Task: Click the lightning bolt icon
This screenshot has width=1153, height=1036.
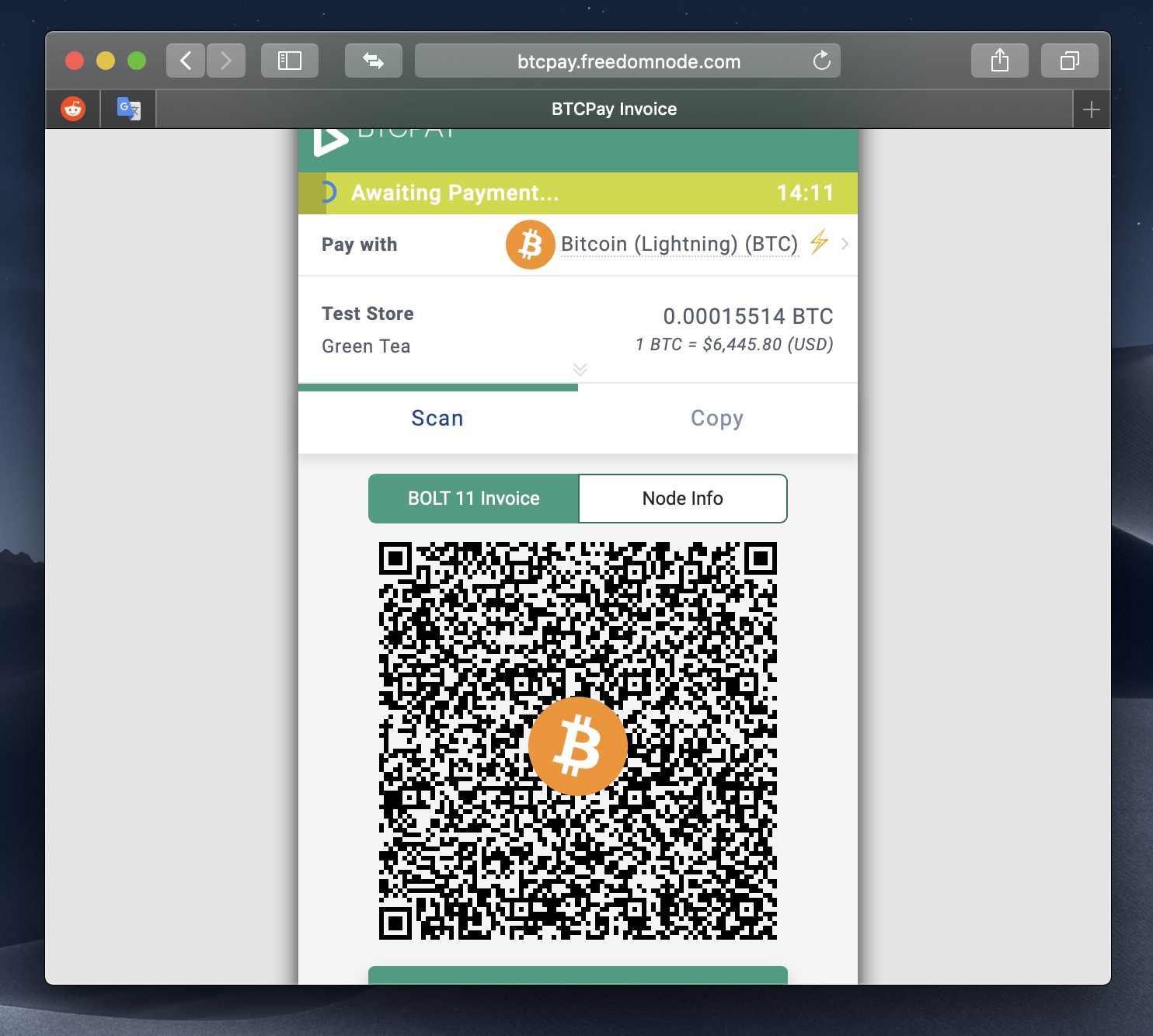Action: pos(819,242)
